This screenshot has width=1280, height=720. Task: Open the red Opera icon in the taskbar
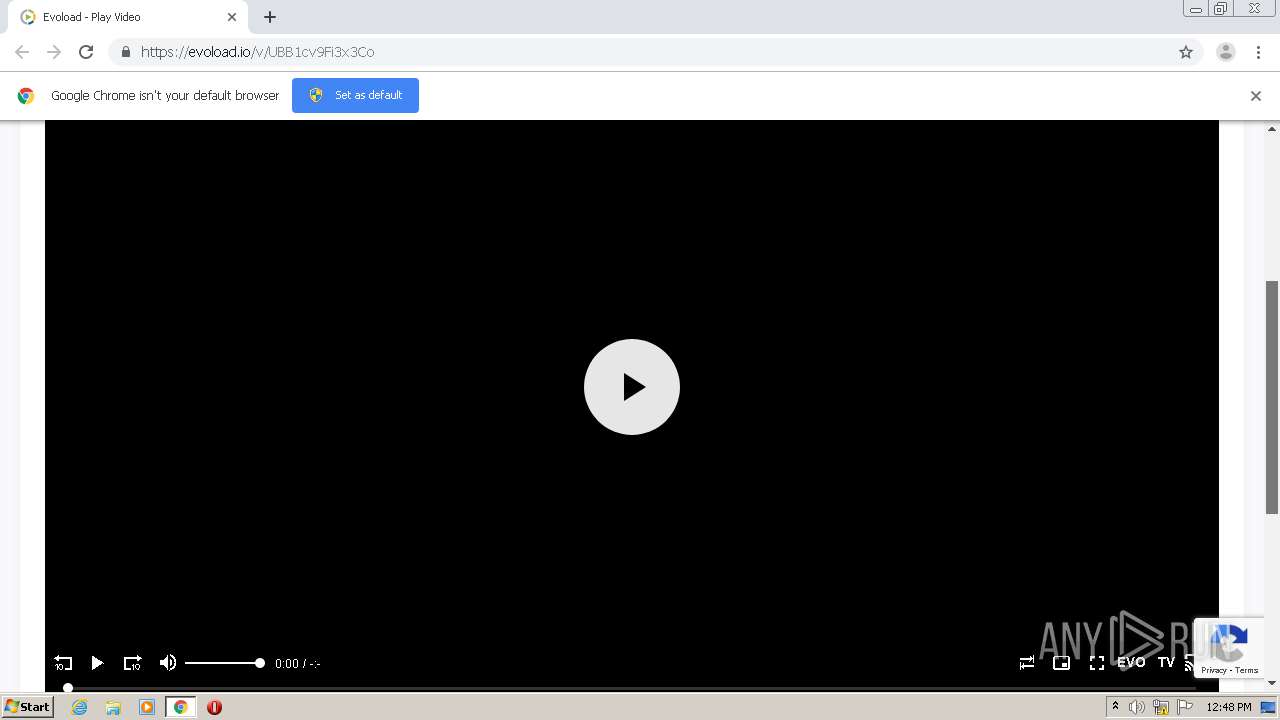pos(214,707)
